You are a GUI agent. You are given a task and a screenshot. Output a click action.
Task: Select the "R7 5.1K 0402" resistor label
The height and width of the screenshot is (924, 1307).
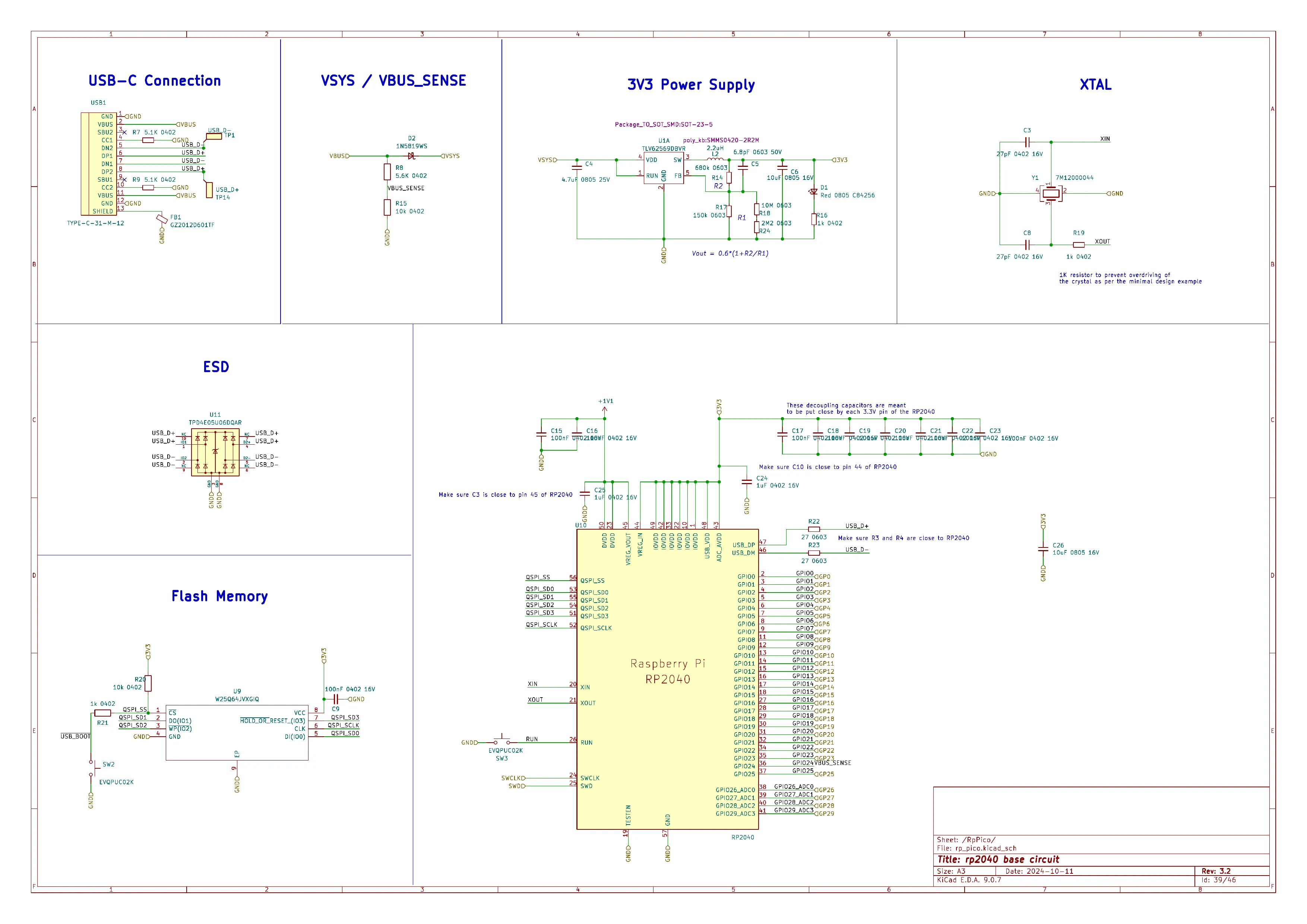pyautogui.click(x=154, y=133)
